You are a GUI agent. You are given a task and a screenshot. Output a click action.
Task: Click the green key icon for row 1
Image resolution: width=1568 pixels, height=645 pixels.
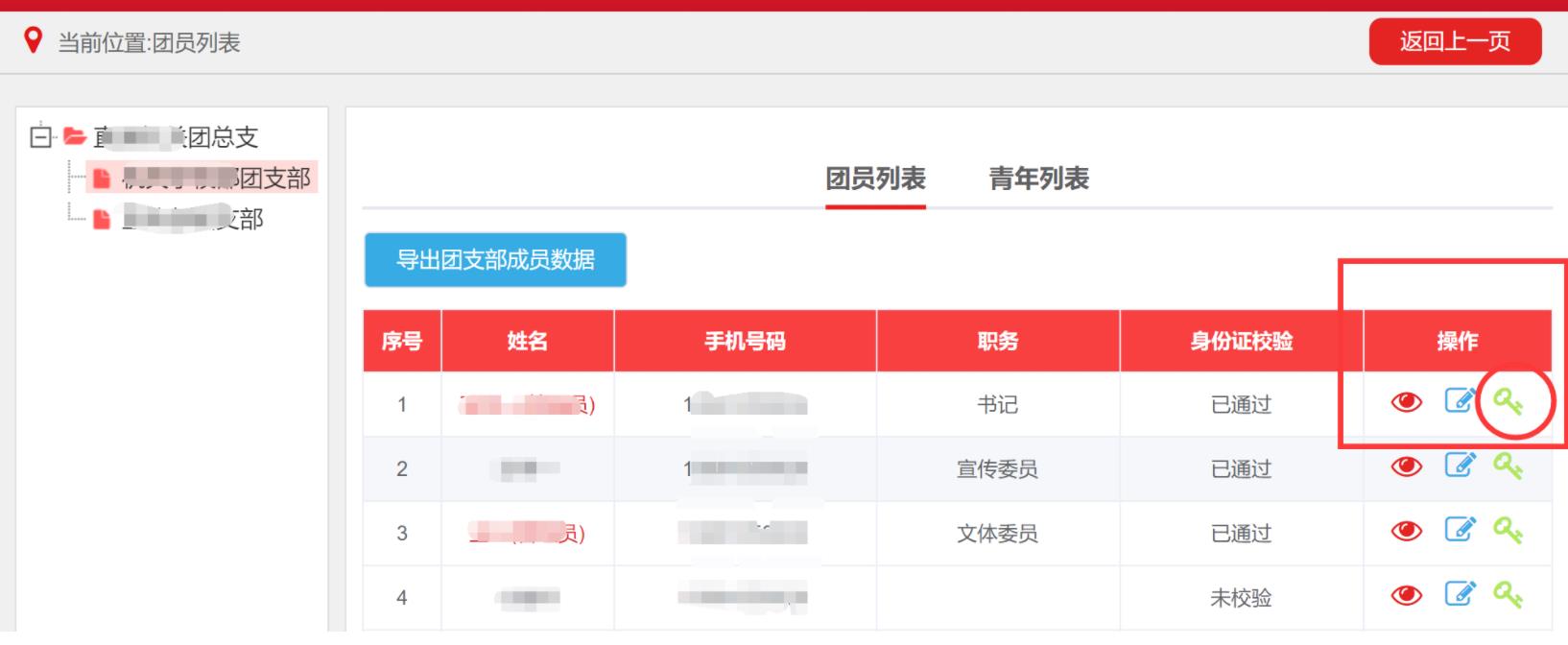coord(1508,401)
